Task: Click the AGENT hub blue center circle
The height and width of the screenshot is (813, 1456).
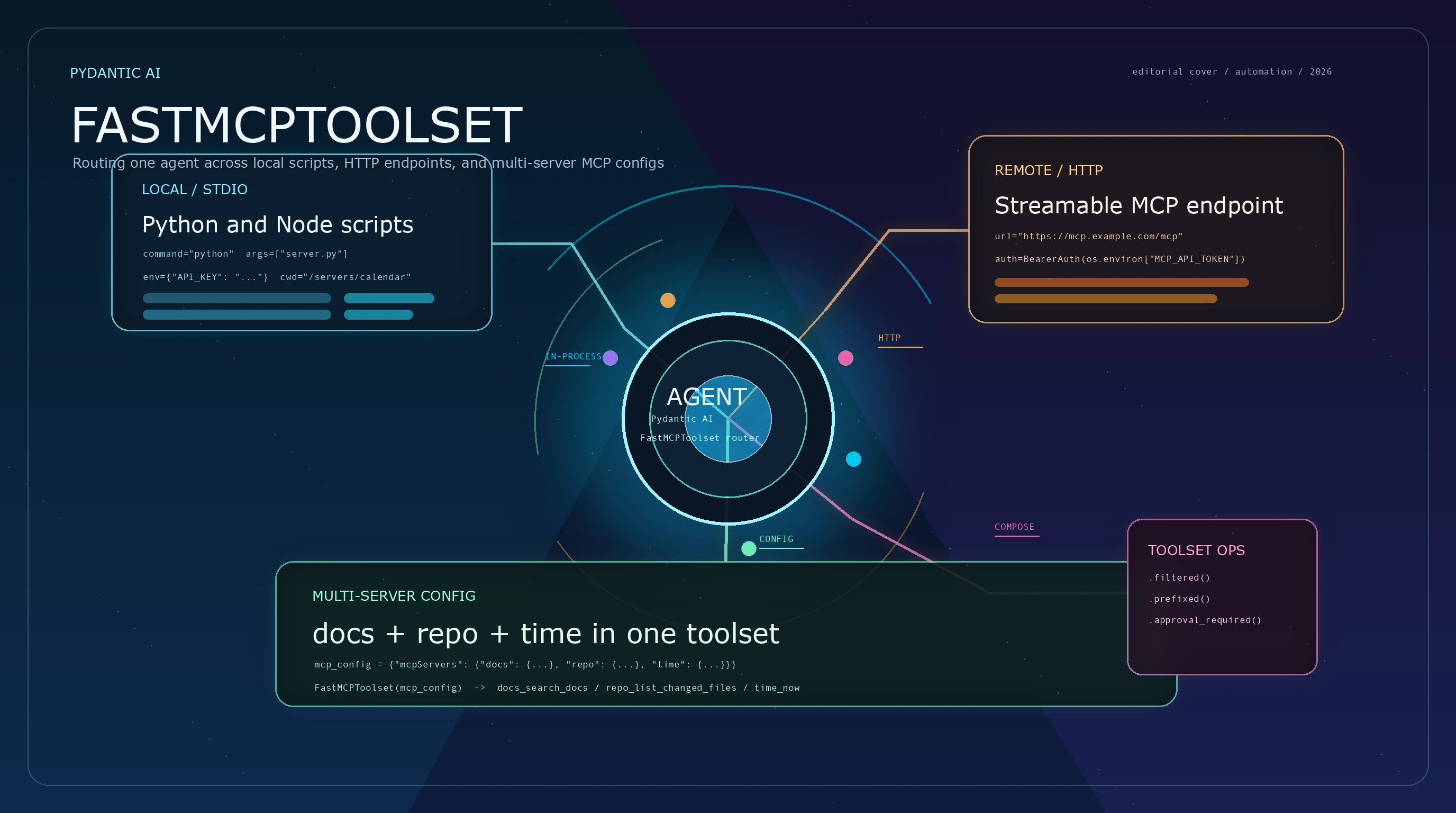Action: point(728,419)
